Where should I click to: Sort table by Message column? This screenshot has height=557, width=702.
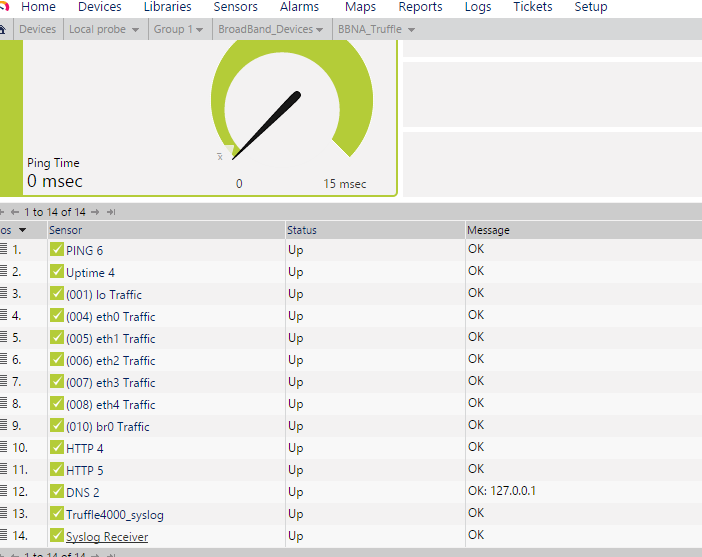click(x=488, y=230)
